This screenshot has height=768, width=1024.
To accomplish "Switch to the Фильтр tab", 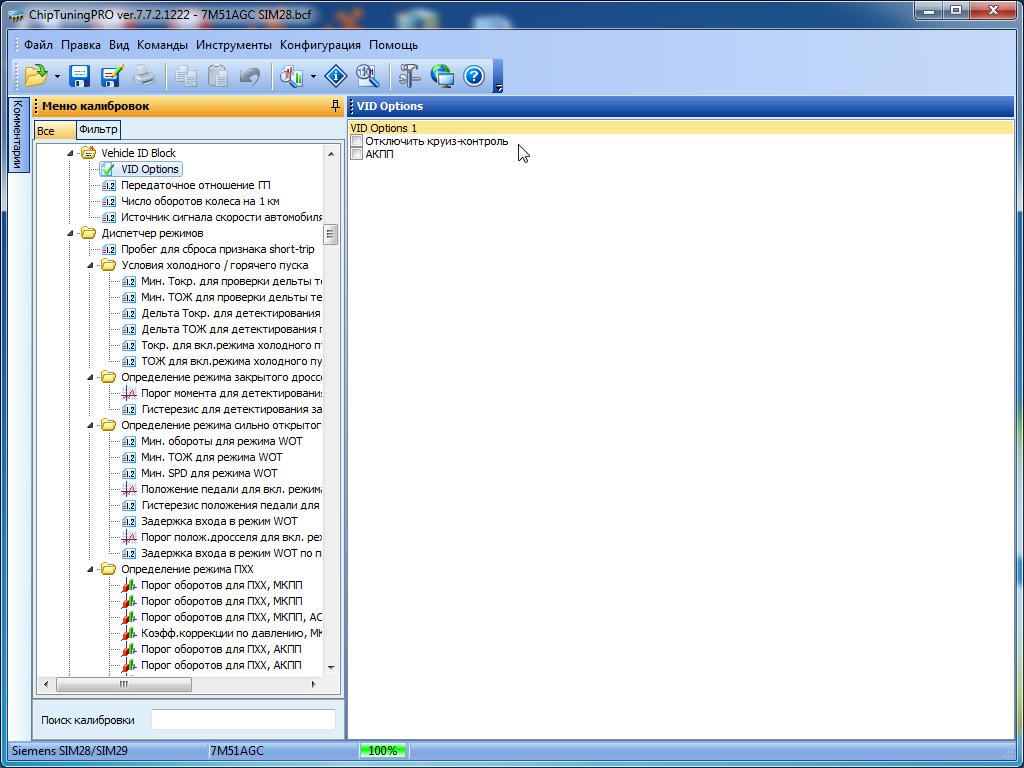I will [98, 130].
